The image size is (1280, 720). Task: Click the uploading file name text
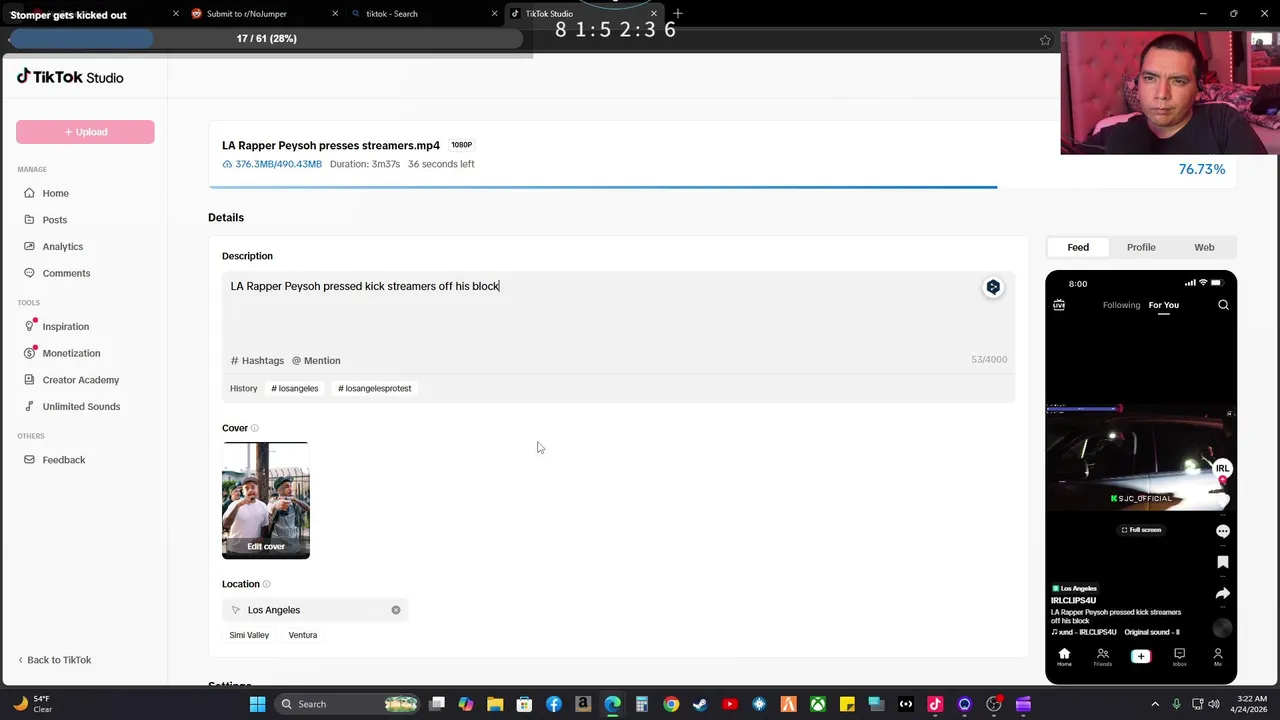(x=331, y=145)
